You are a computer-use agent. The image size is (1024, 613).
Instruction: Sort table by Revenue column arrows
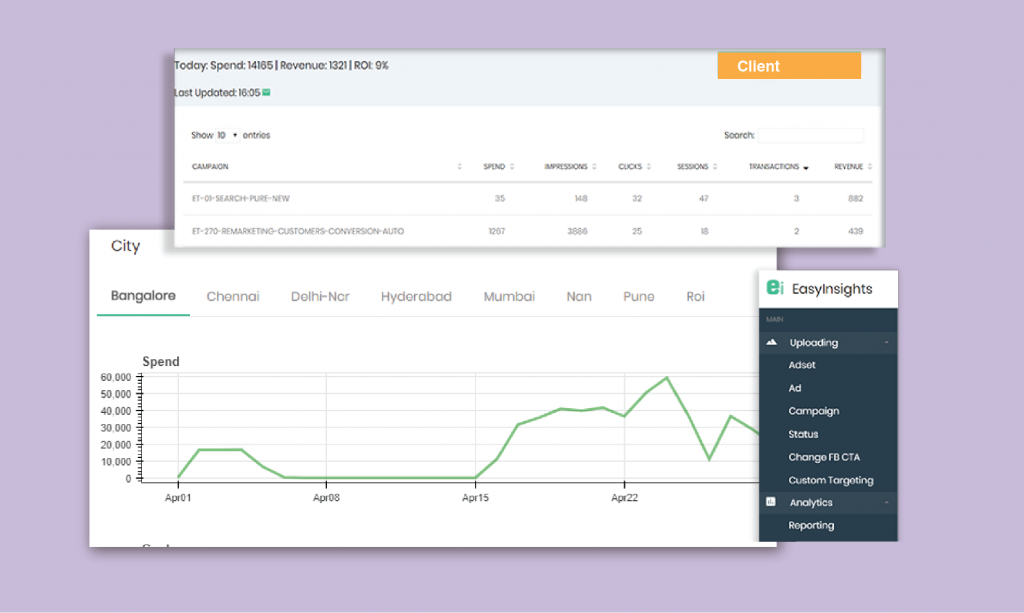870,166
